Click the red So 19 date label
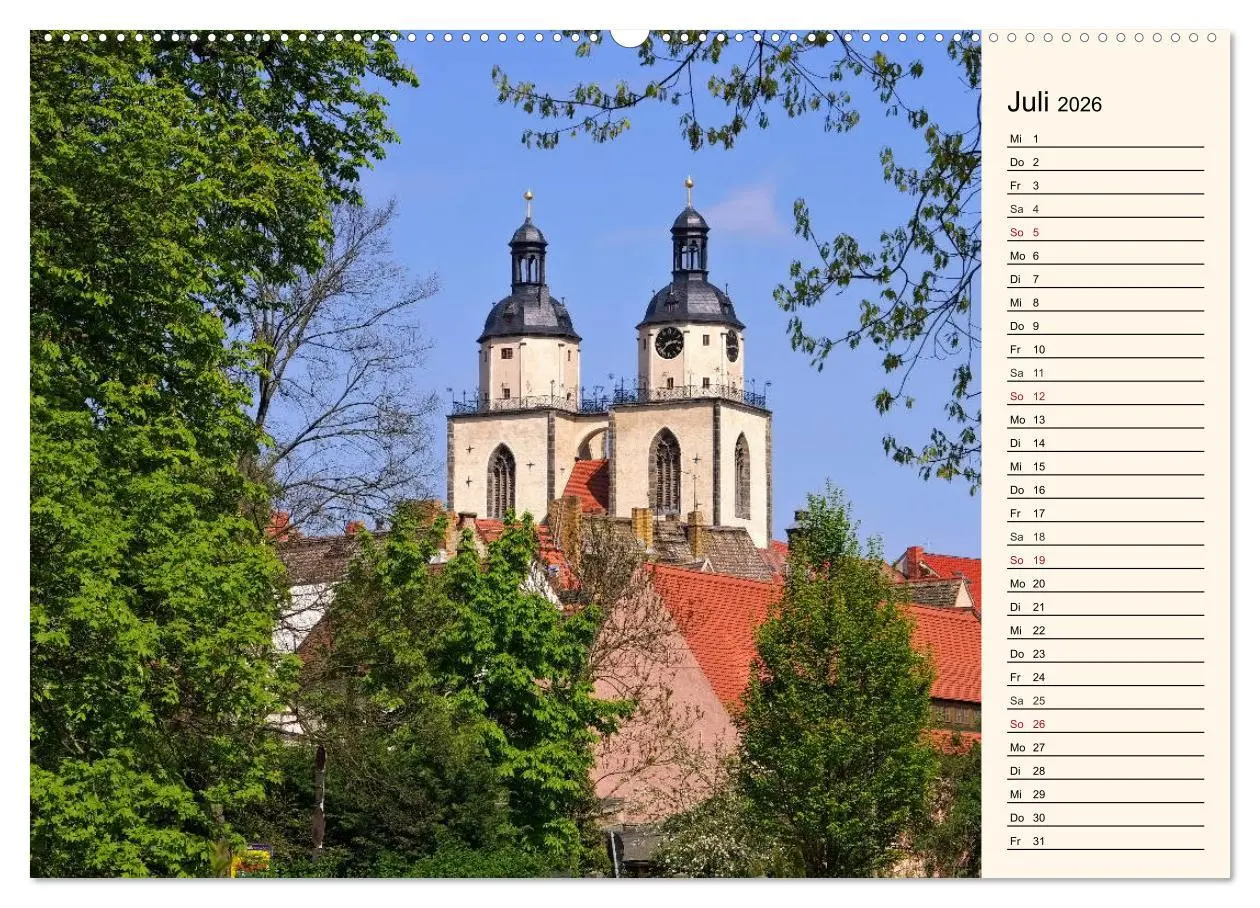Viewport: 1260px width, 908px height. (1025, 560)
